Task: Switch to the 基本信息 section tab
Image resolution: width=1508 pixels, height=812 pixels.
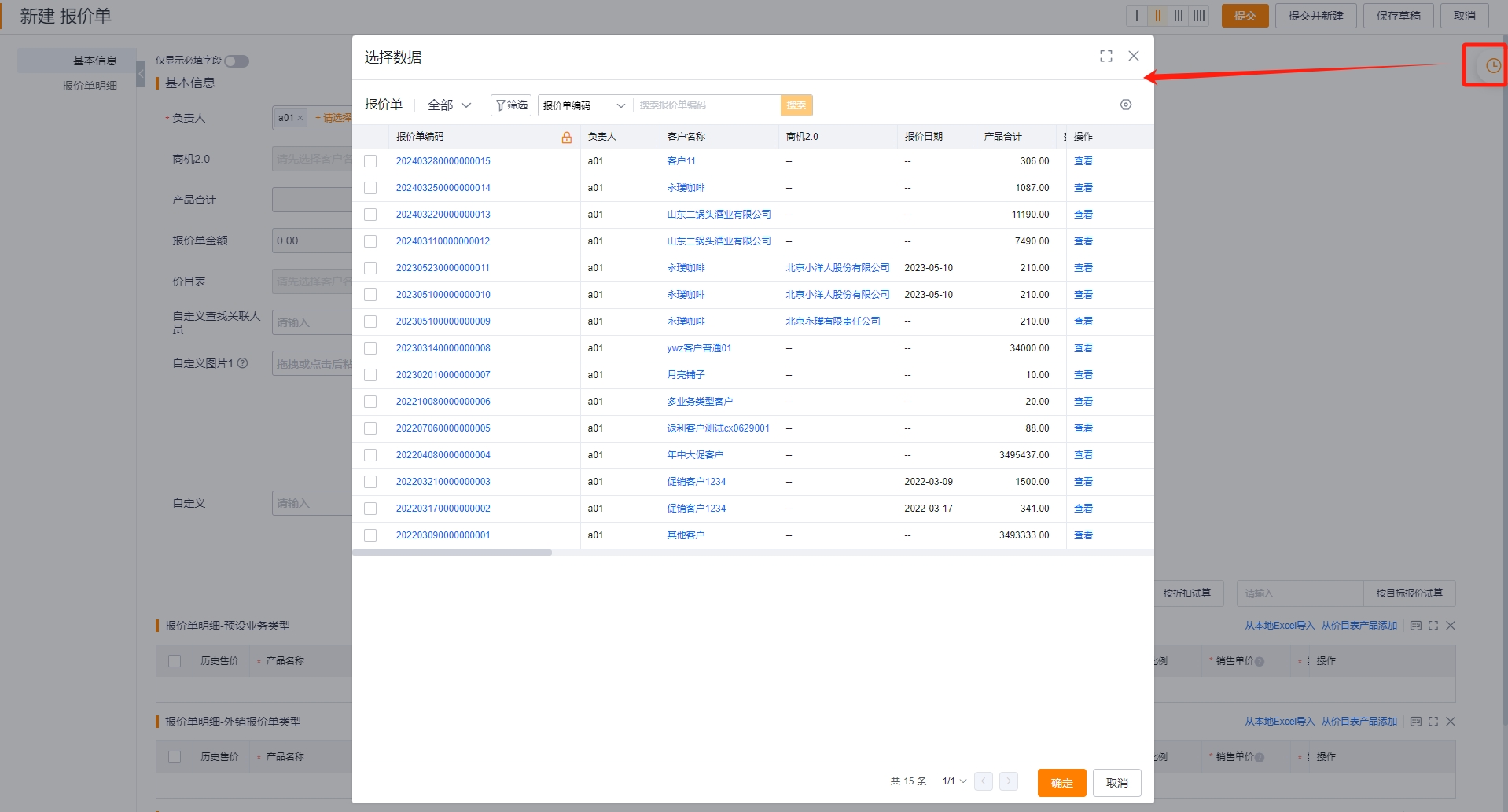Action: [x=96, y=60]
